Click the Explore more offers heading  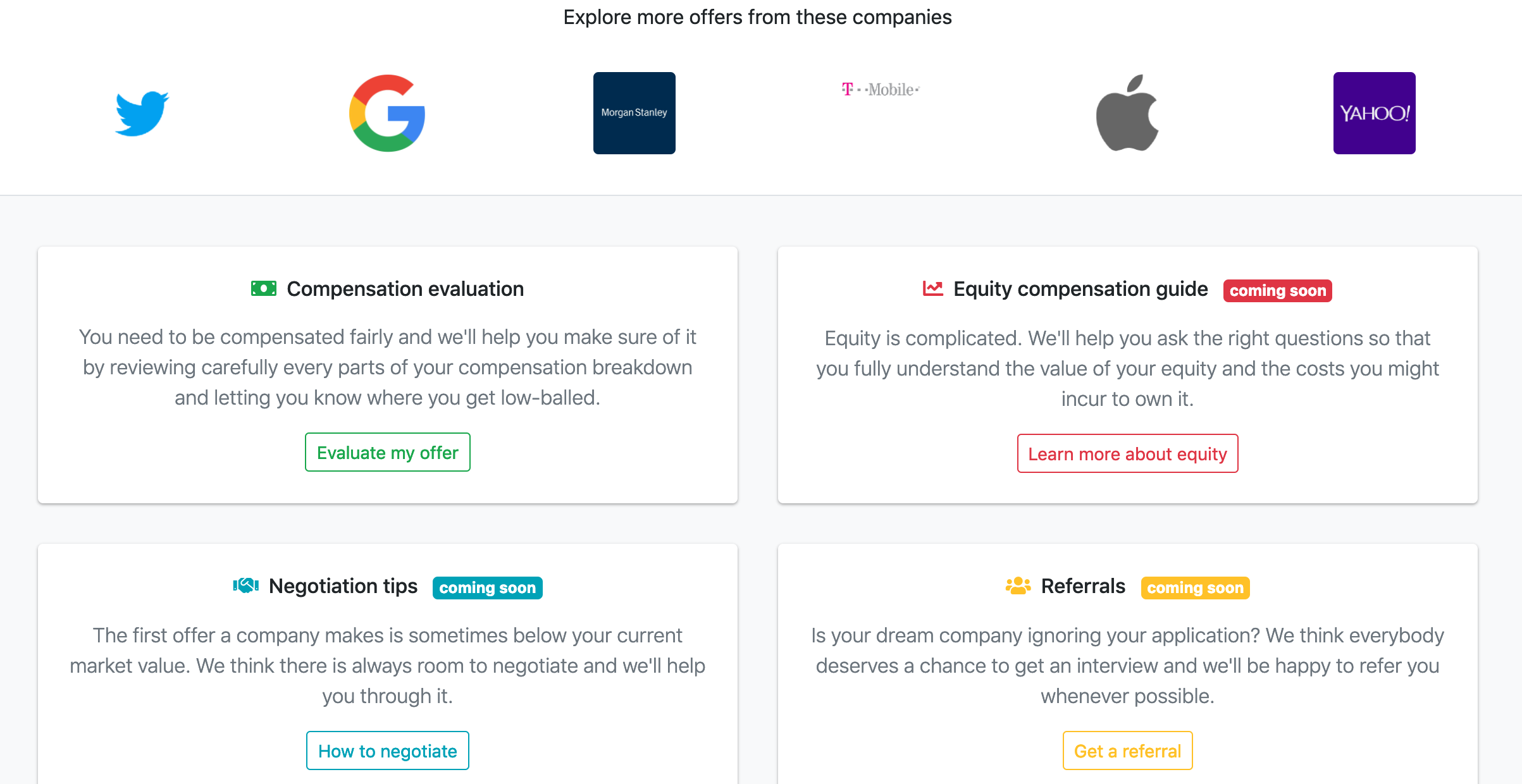[x=757, y=17]
